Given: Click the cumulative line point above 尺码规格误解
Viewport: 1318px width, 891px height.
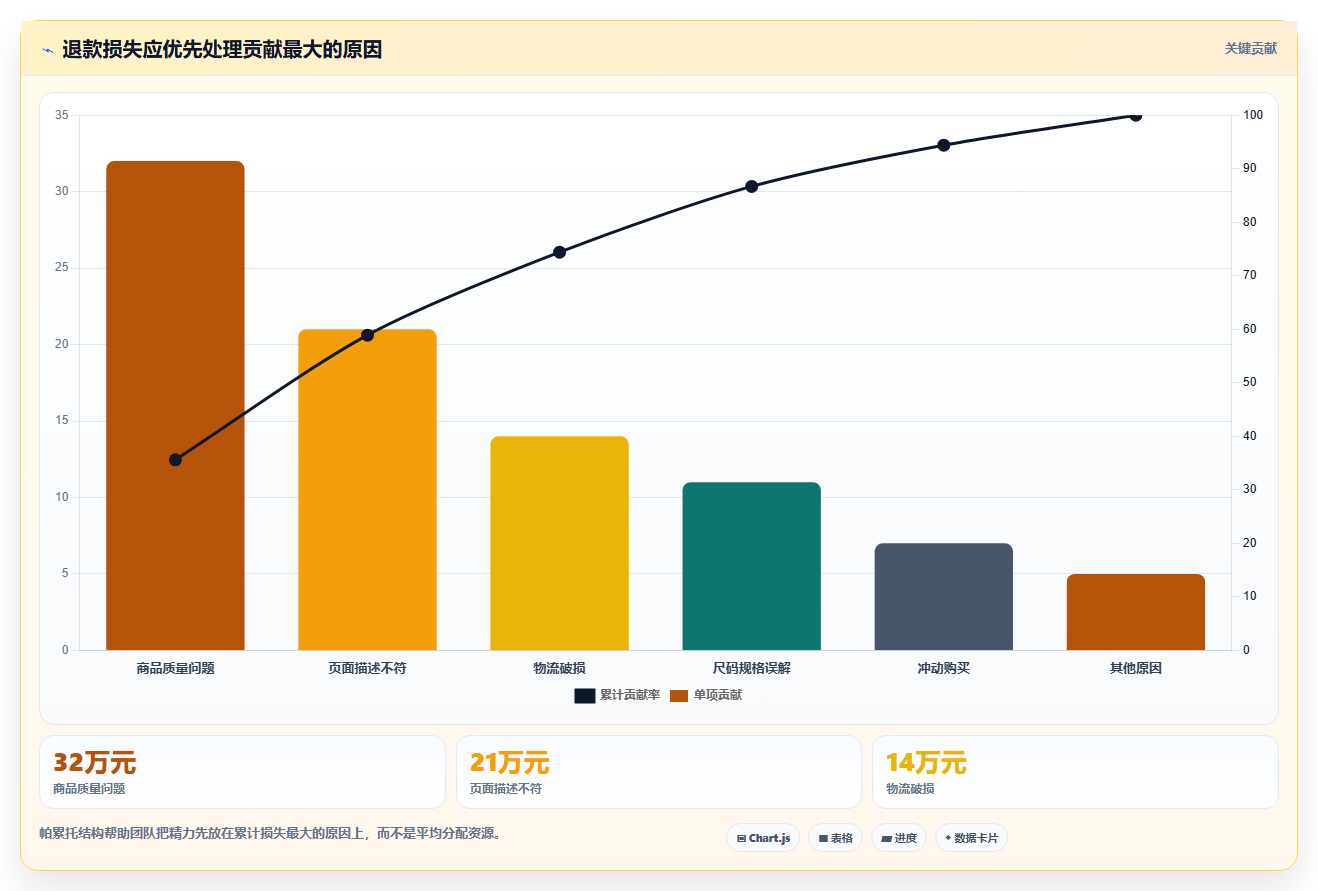Looking at the screenshot, I should pyautogui.click(x=751, y=186).
